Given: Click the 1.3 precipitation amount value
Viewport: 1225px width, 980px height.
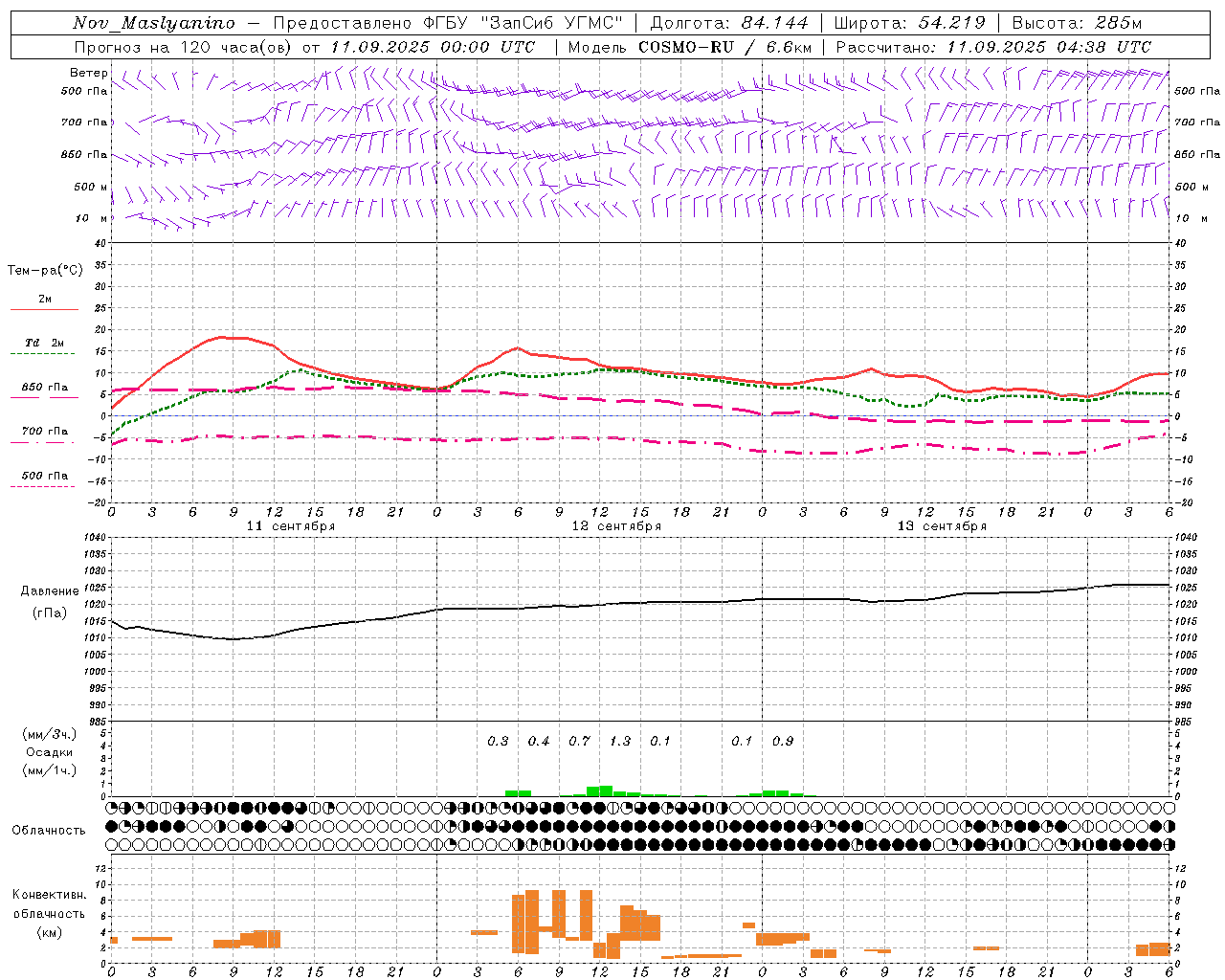Looking at the screenshot, I should [620, 742].
